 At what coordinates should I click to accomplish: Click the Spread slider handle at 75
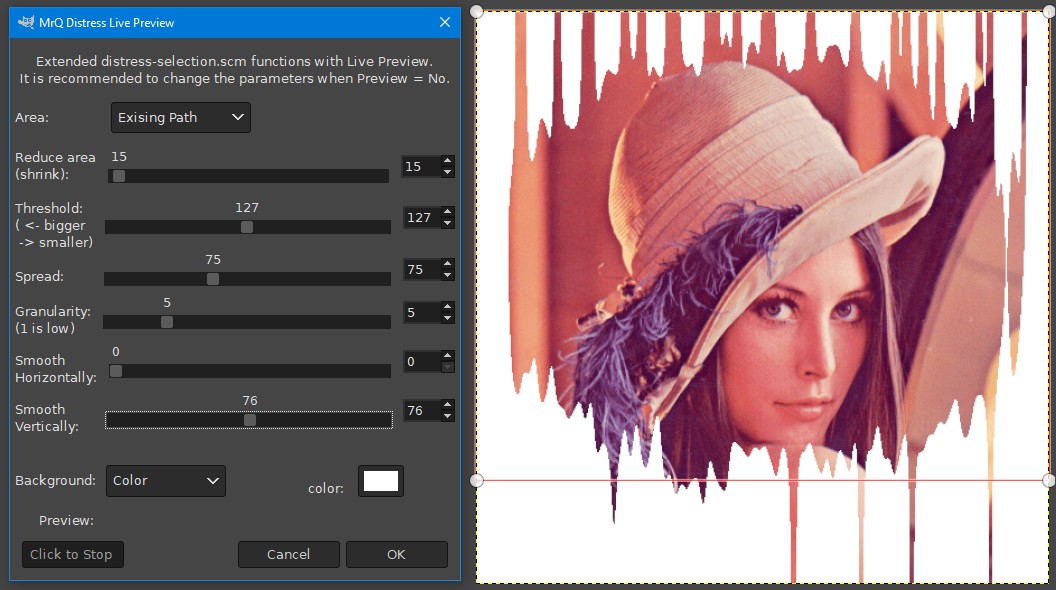coord(213,279)
